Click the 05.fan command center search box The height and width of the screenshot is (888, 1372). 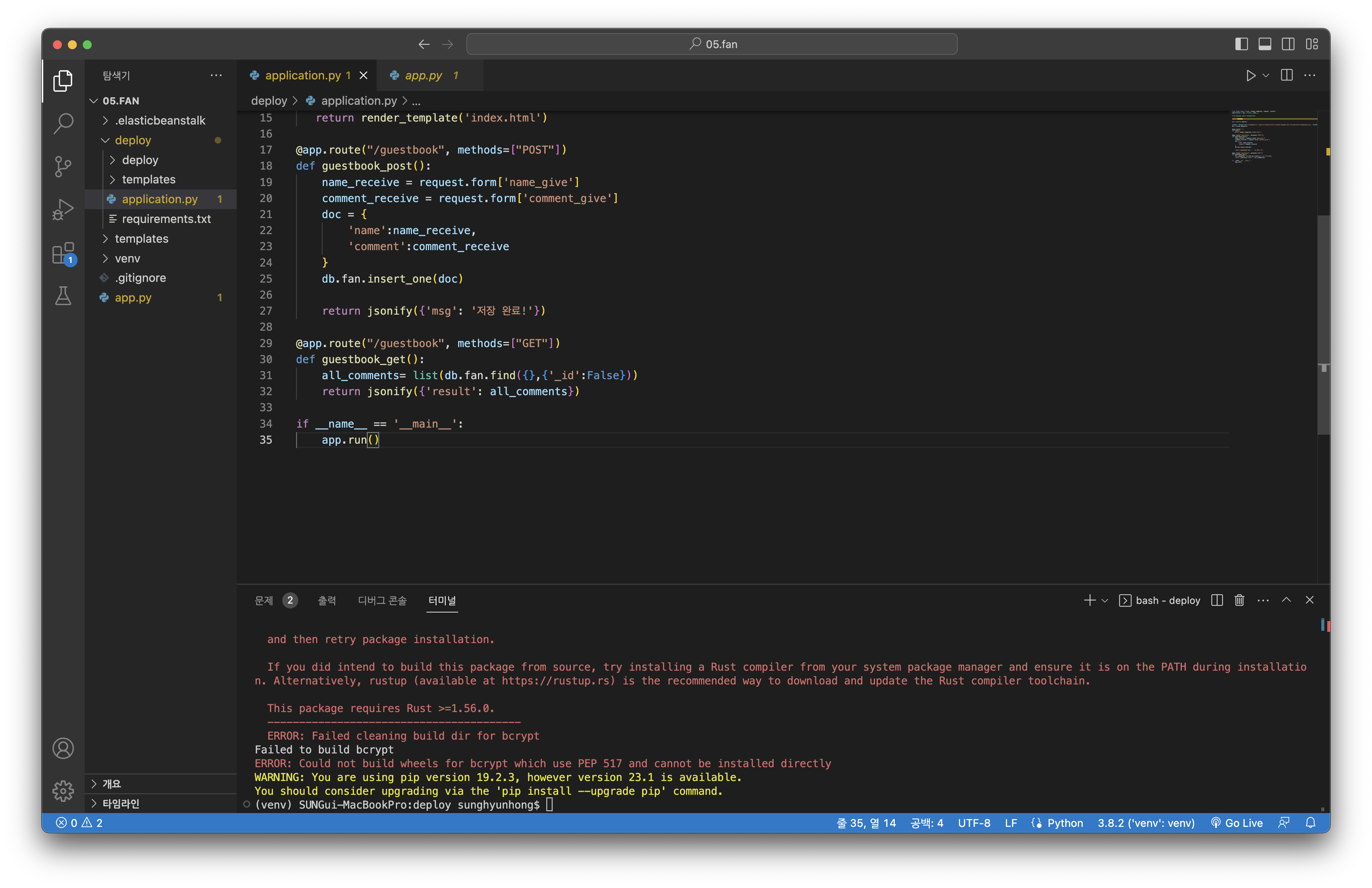[712, 44]
